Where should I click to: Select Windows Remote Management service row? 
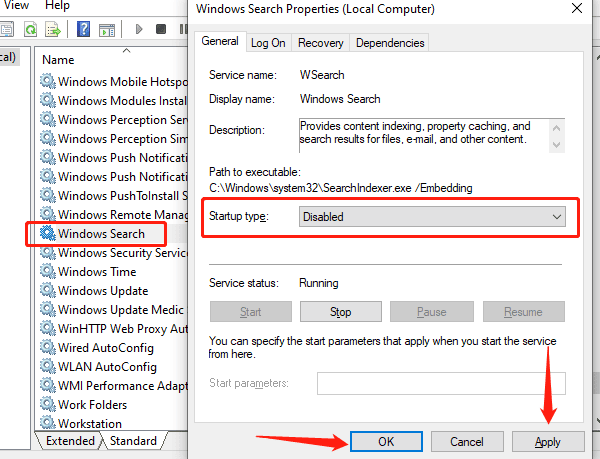114,214
